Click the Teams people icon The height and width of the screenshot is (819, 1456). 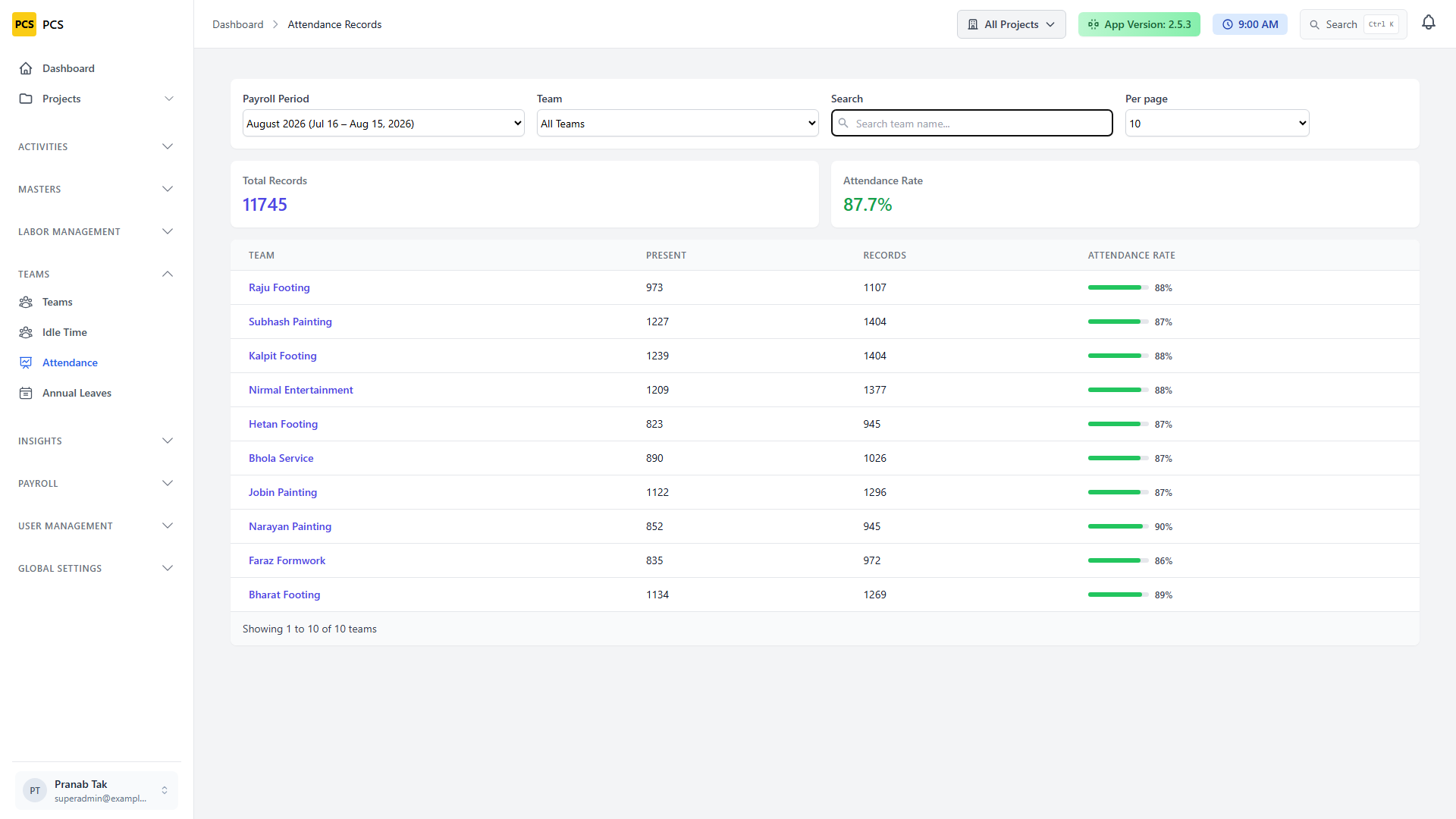point(26,302)
